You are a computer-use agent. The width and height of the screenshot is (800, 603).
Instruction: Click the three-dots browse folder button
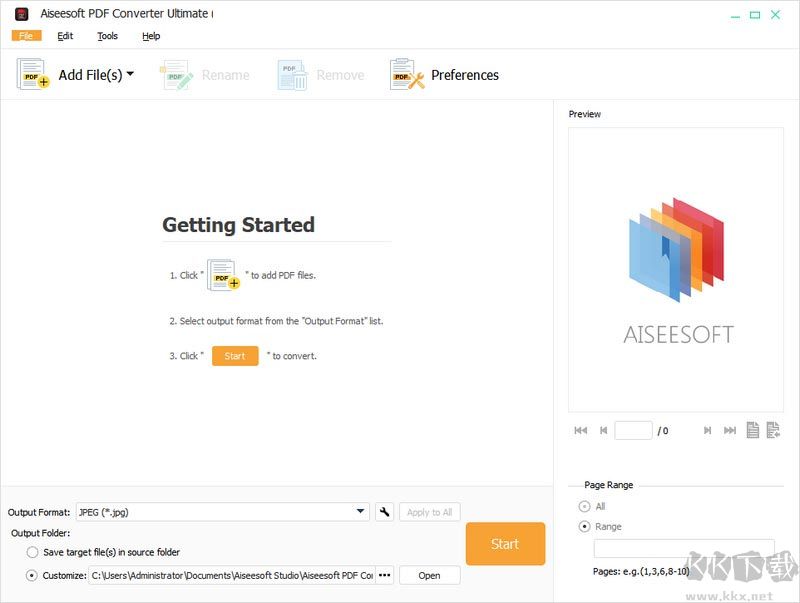pyautogui.click(x=385, y=575)
